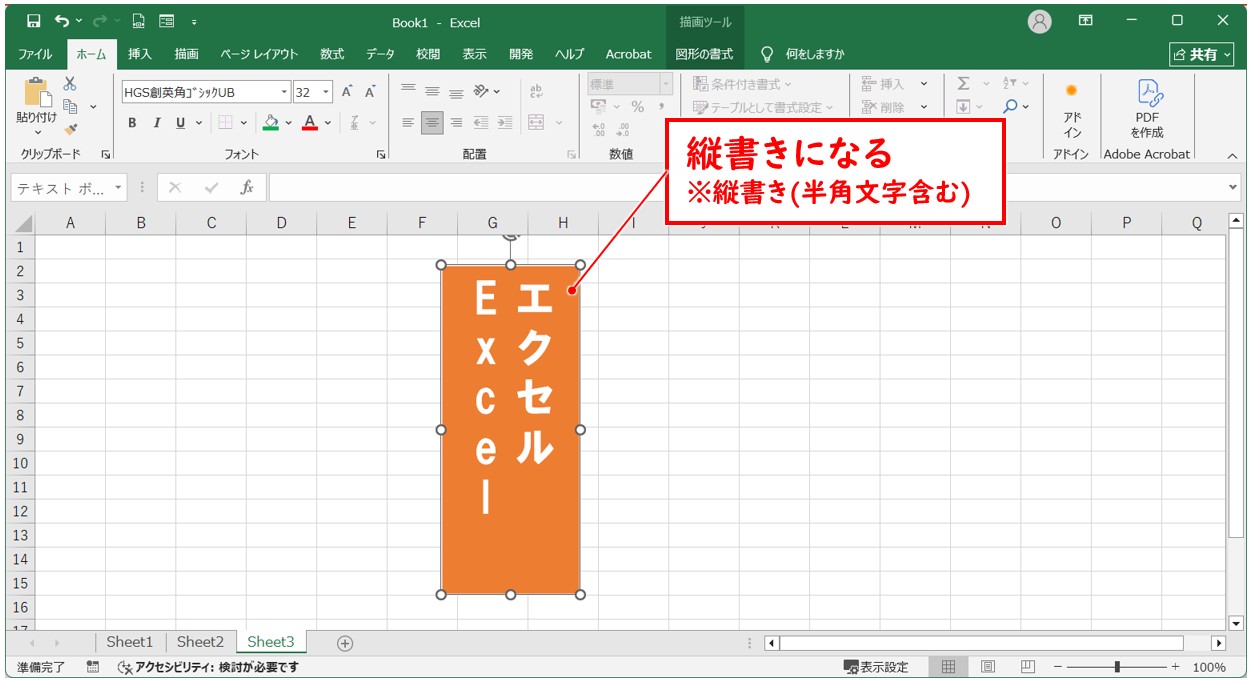Decrease font size with the smaller A icon
Viewport: 1252px width, 684px height.
370,92
